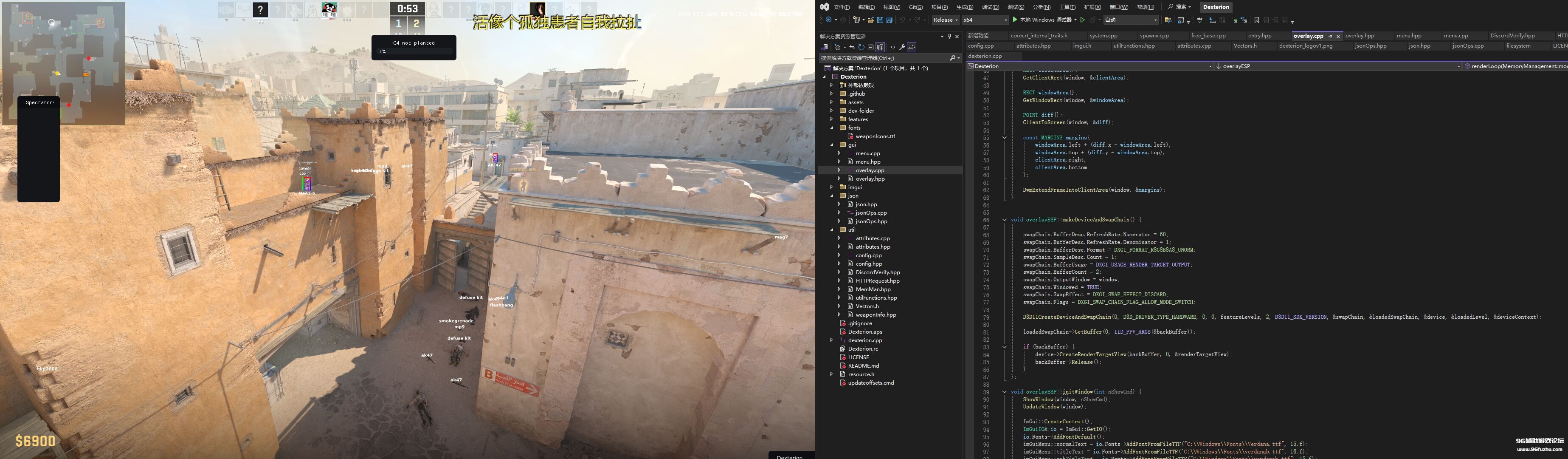Open the 工具(T) menu
Viewport: 1568px width, 459px height.
(1068, 7)
